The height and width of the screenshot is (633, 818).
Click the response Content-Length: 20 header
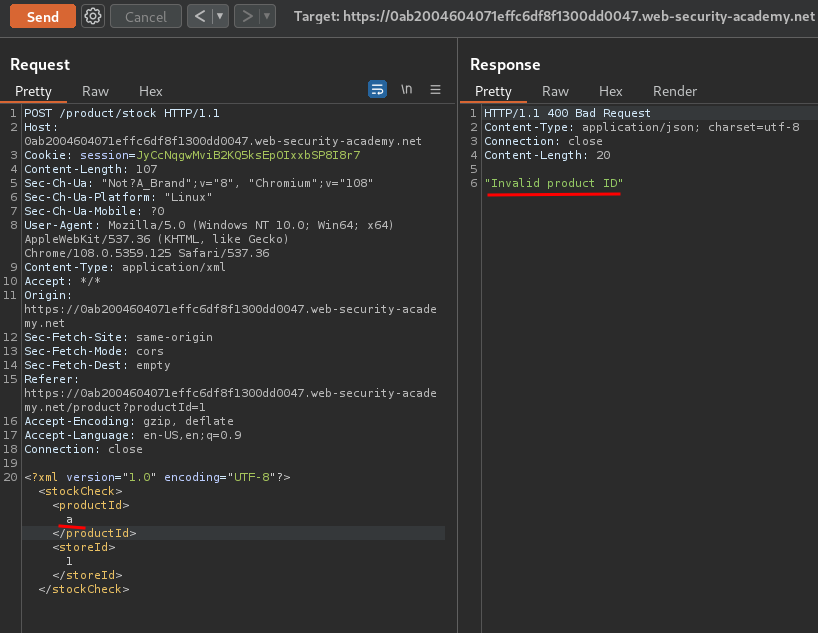pos(547,155)
